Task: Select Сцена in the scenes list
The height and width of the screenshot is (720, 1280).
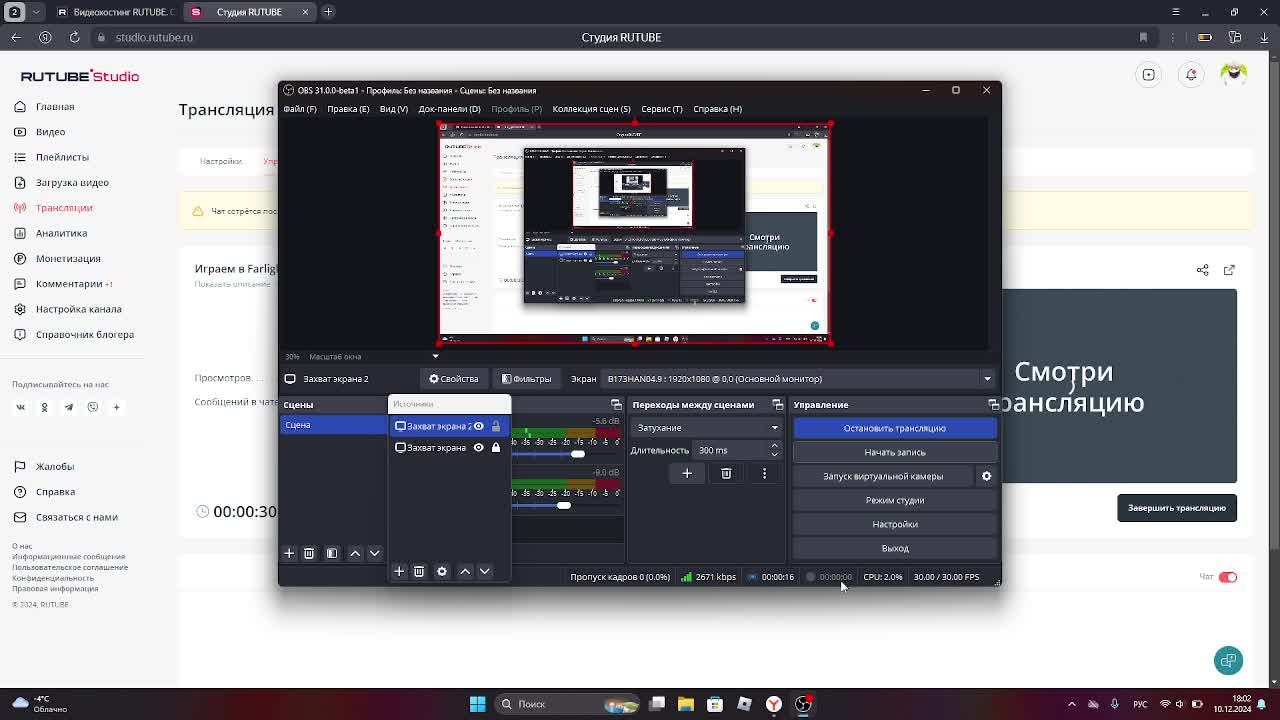Action: click(333, 425)
